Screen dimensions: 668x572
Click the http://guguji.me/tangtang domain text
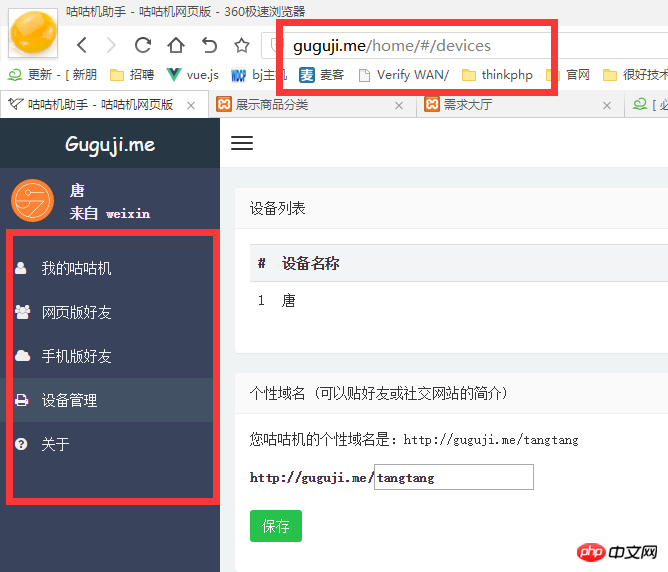(x=491, y=440)
